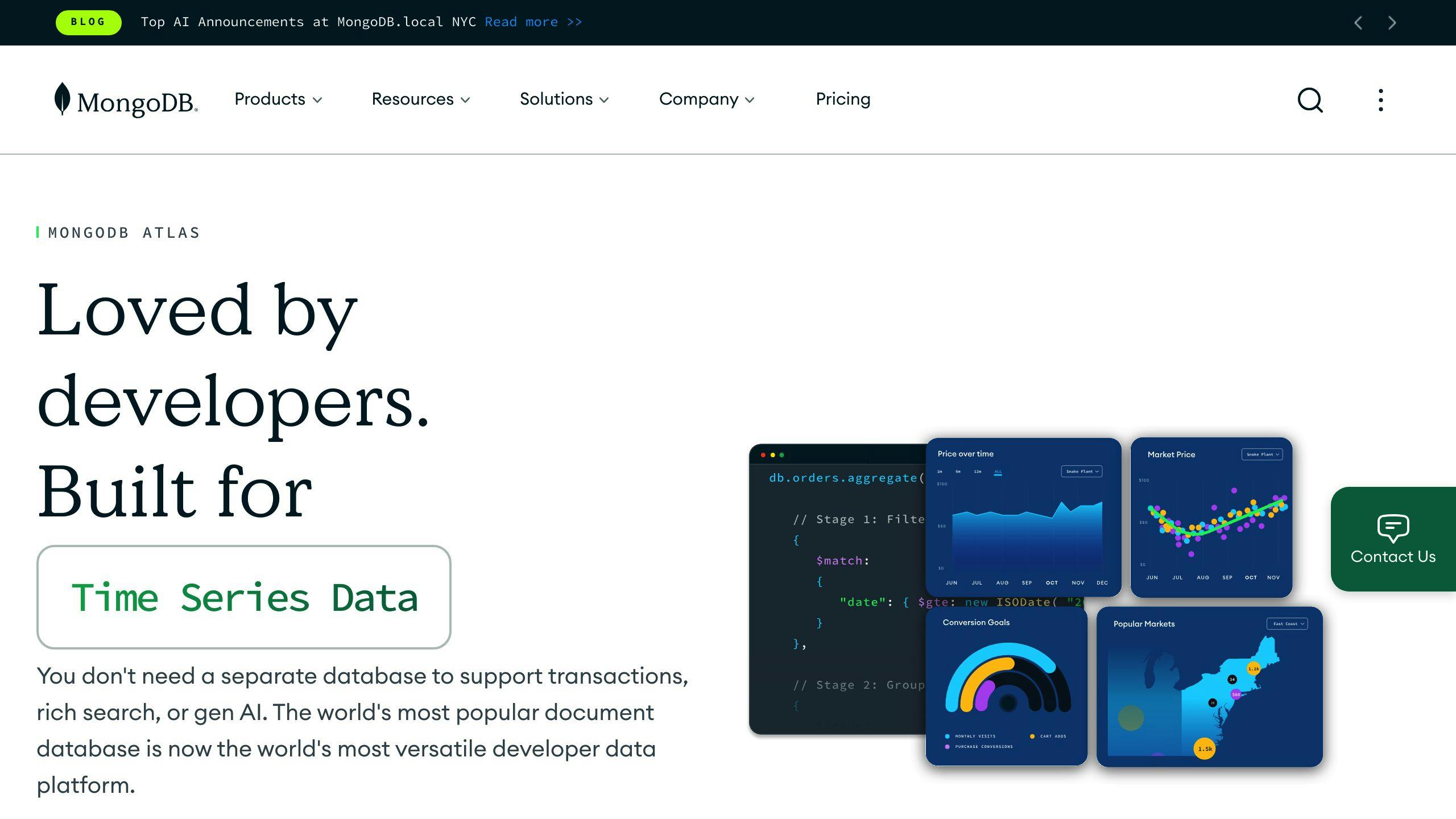Expand the Resources dropdown menu

point(420,99)
